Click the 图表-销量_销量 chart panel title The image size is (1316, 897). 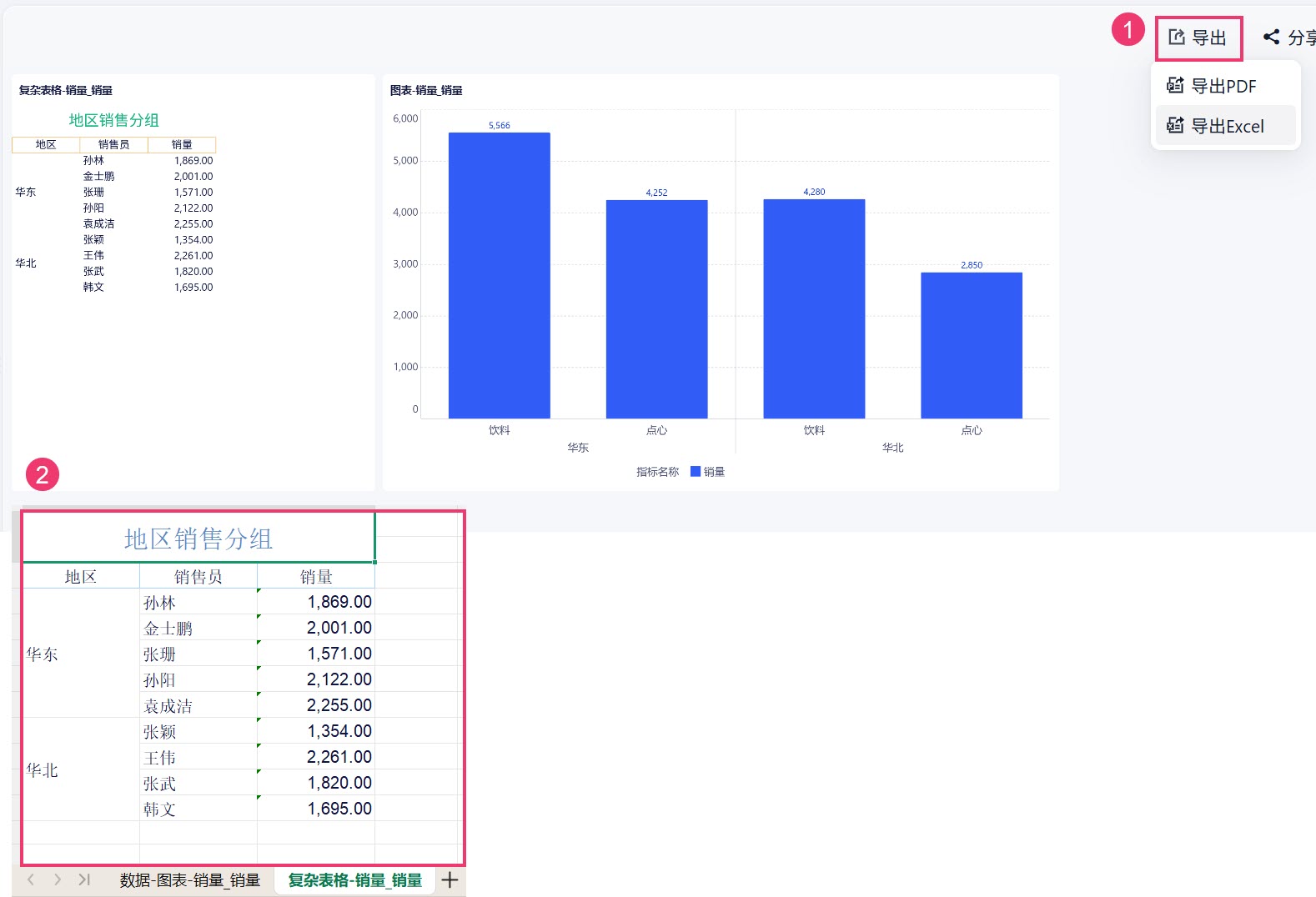pyautogui.click(x=426, y=90)
